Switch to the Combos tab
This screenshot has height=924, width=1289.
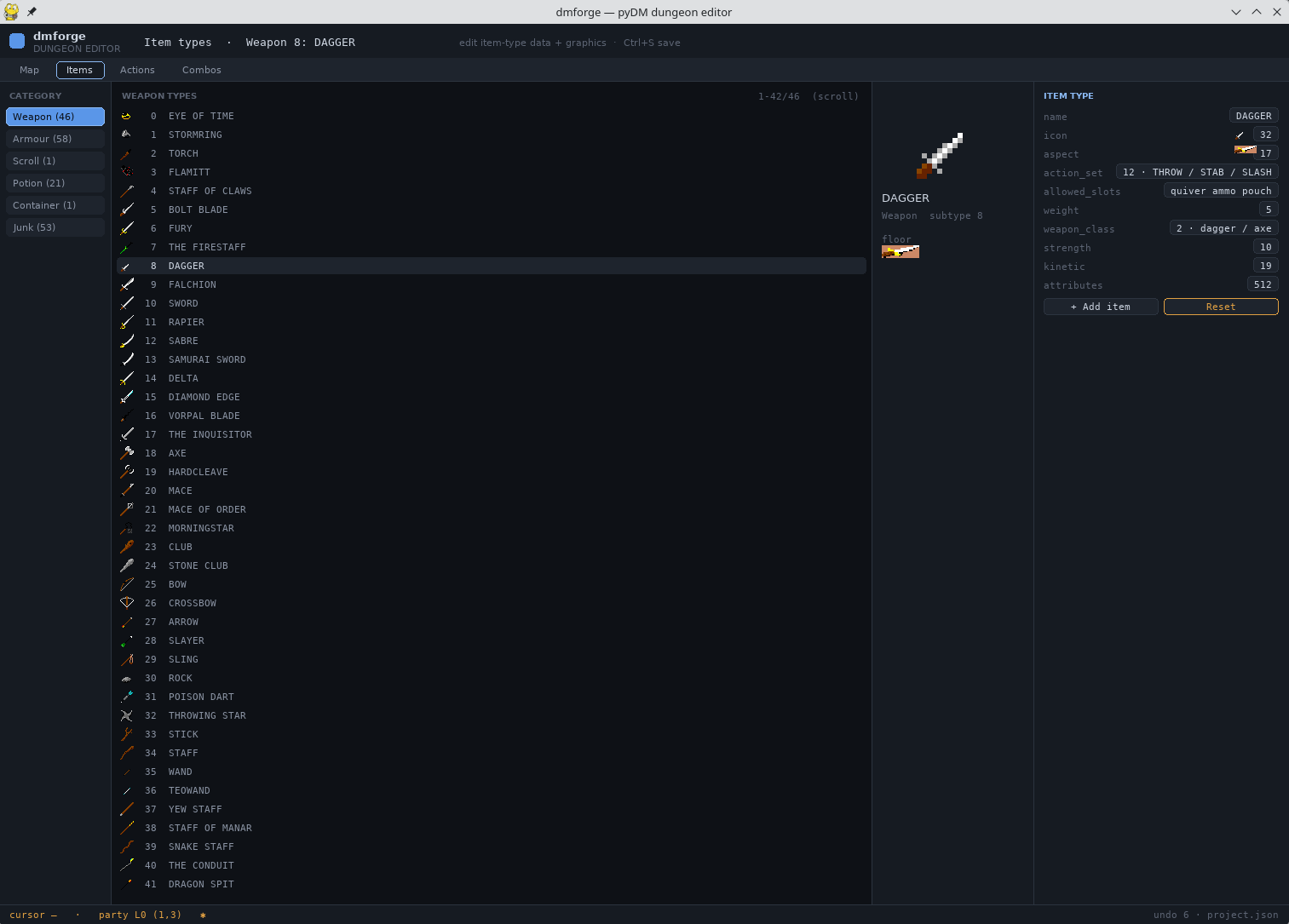[x=202, y=70]
